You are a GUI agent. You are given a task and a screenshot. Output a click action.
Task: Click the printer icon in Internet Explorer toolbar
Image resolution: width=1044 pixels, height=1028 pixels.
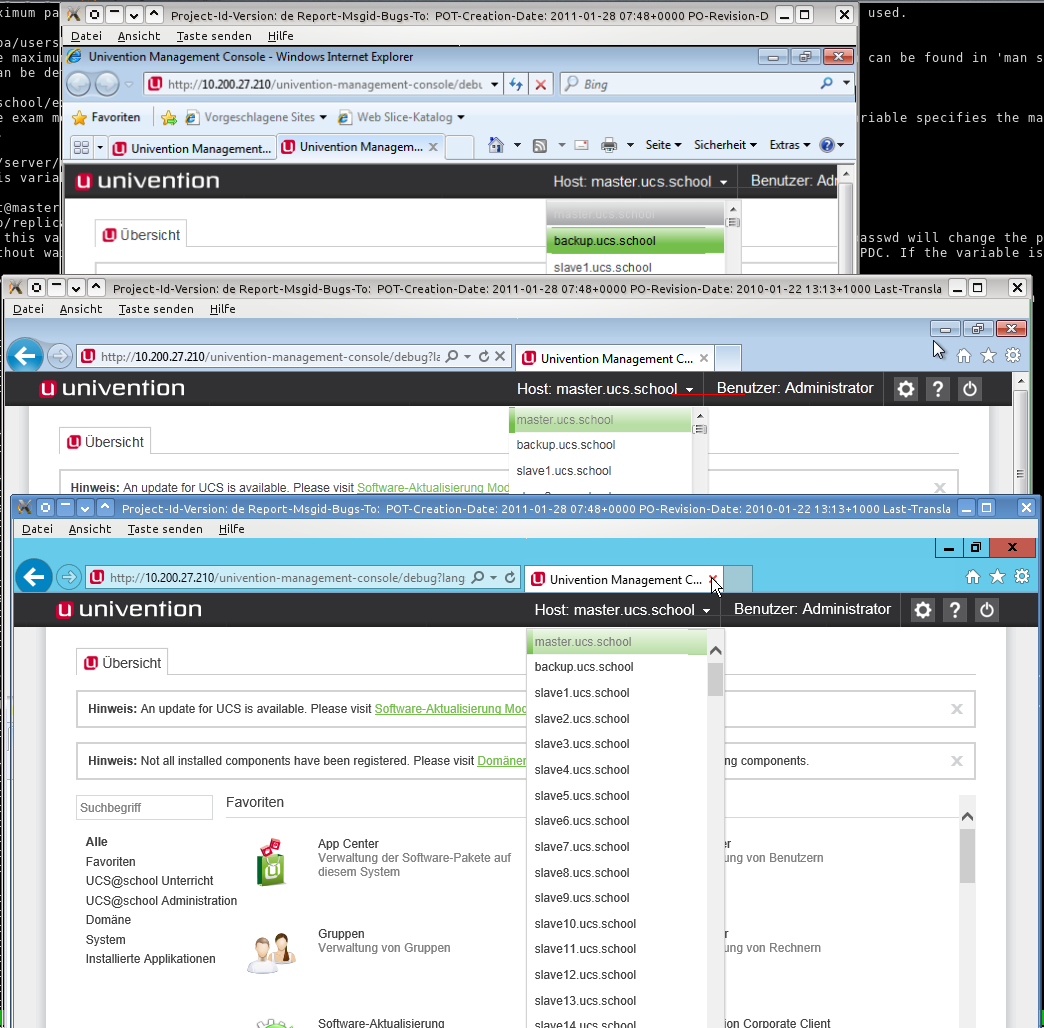(x=608, y=146)
